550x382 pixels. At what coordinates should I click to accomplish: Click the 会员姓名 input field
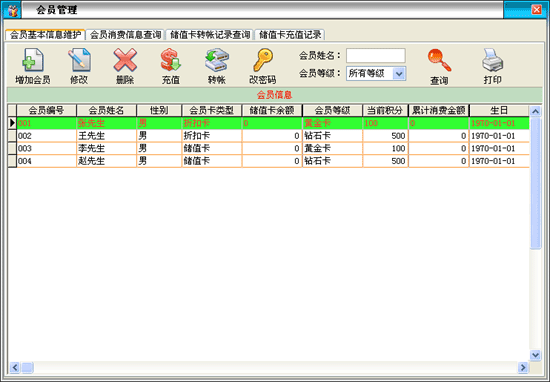click(376, 55)
